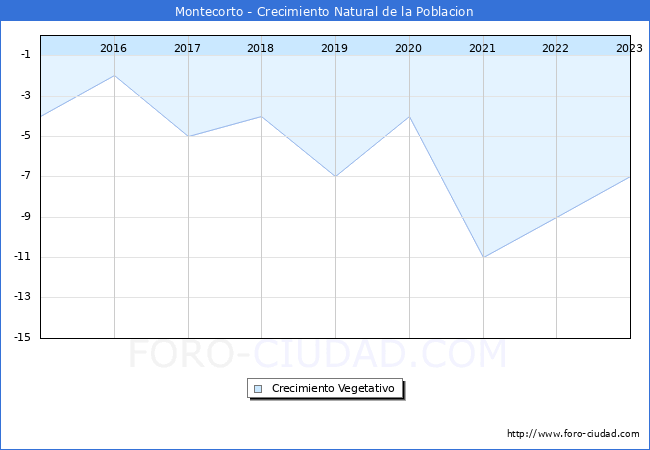Click the -7 y-axis value
Viewport: 650px width, 450px height.
click(x=26, y=176)
